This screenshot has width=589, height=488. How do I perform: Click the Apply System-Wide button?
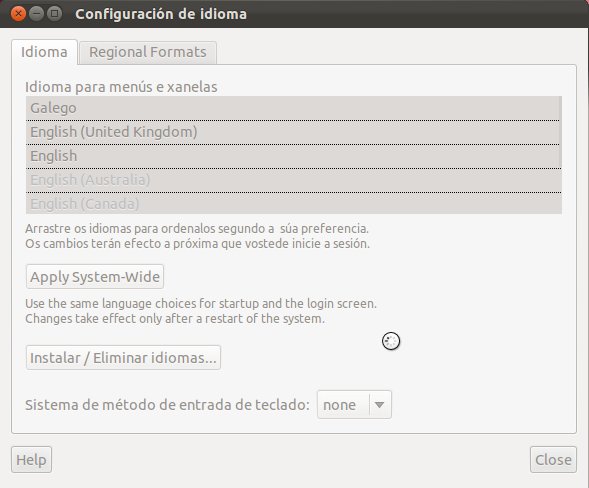click(x=95, y=276)
